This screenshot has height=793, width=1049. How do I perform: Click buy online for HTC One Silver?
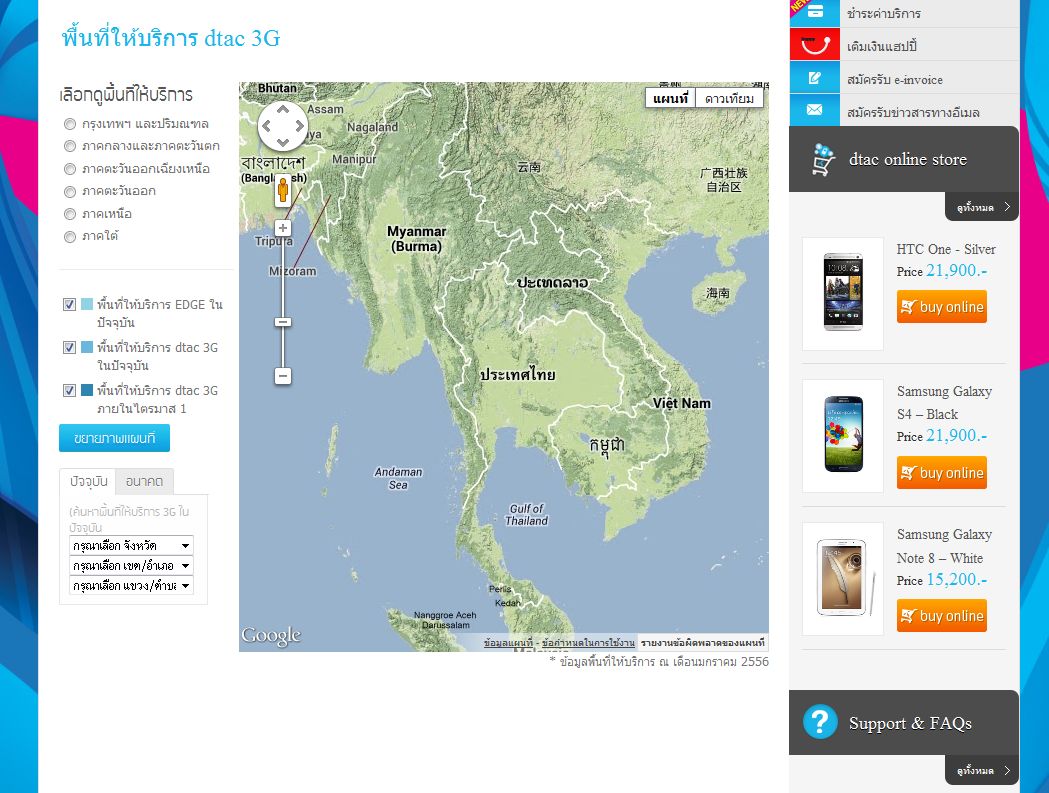[x=942, y=306]
